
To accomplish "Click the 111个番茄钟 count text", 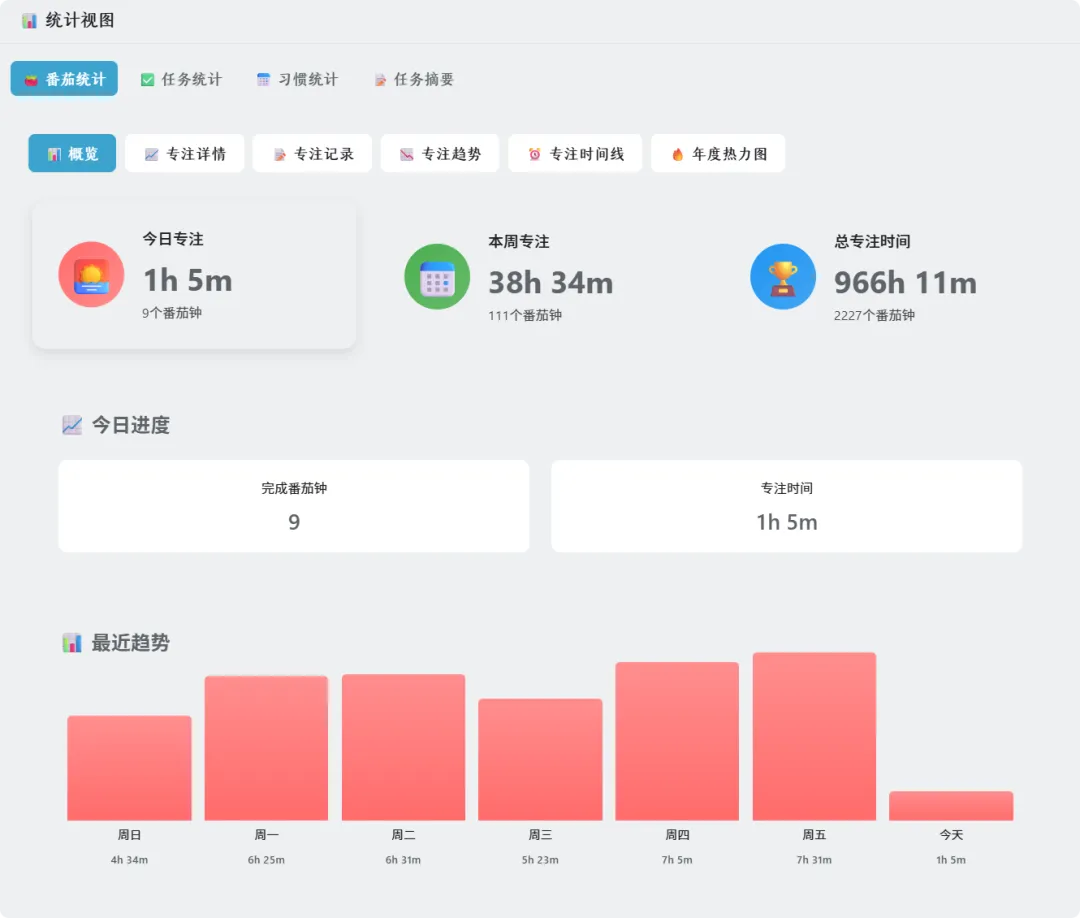I will (x=525, y=315).
